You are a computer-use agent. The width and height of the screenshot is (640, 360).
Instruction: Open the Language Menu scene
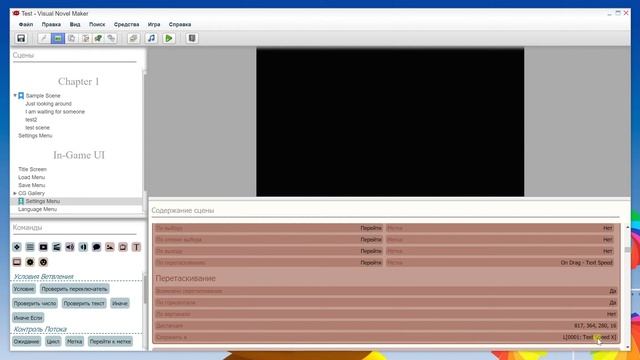point(37,209)
